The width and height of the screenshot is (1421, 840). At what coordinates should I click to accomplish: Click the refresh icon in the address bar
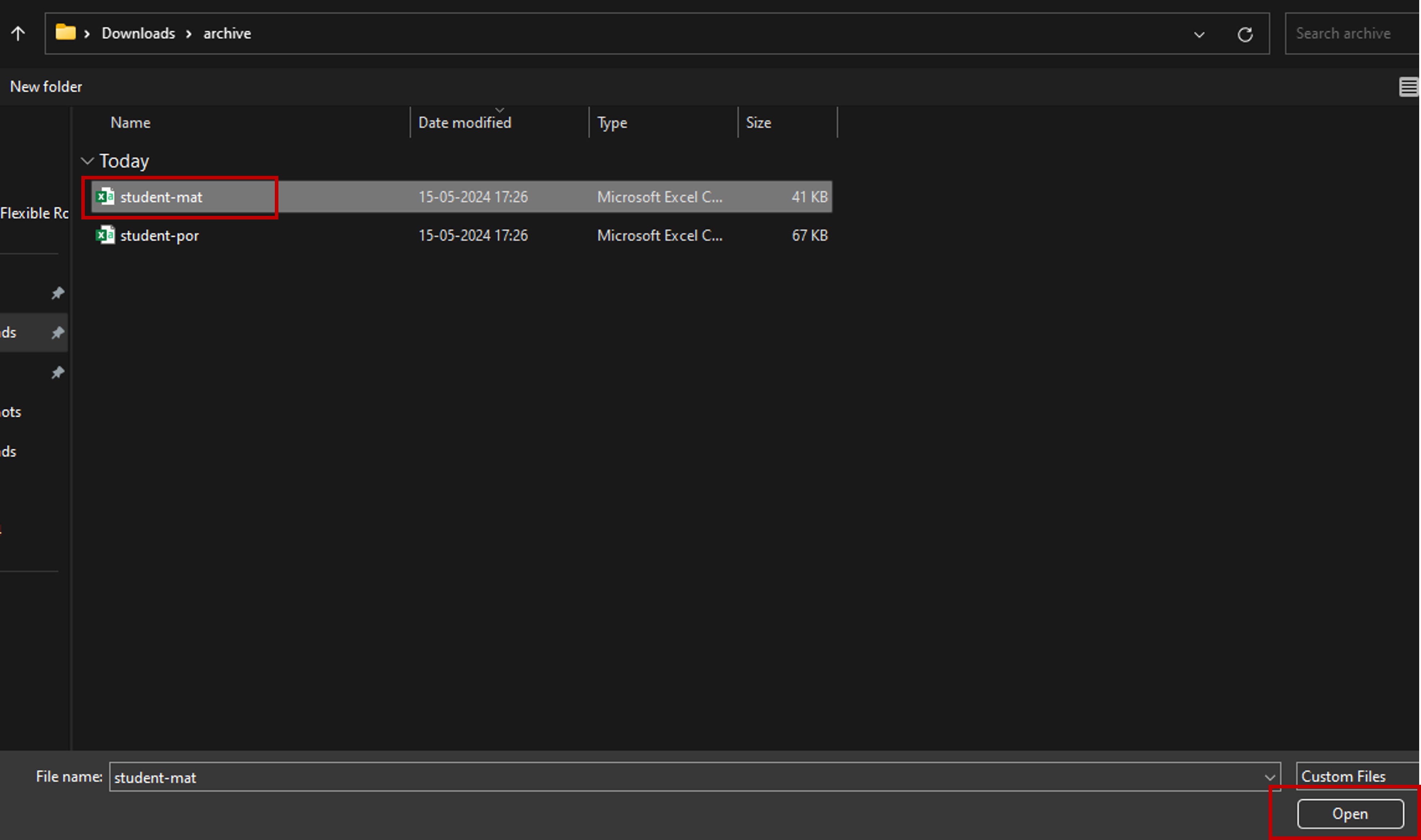[1245, 35]
